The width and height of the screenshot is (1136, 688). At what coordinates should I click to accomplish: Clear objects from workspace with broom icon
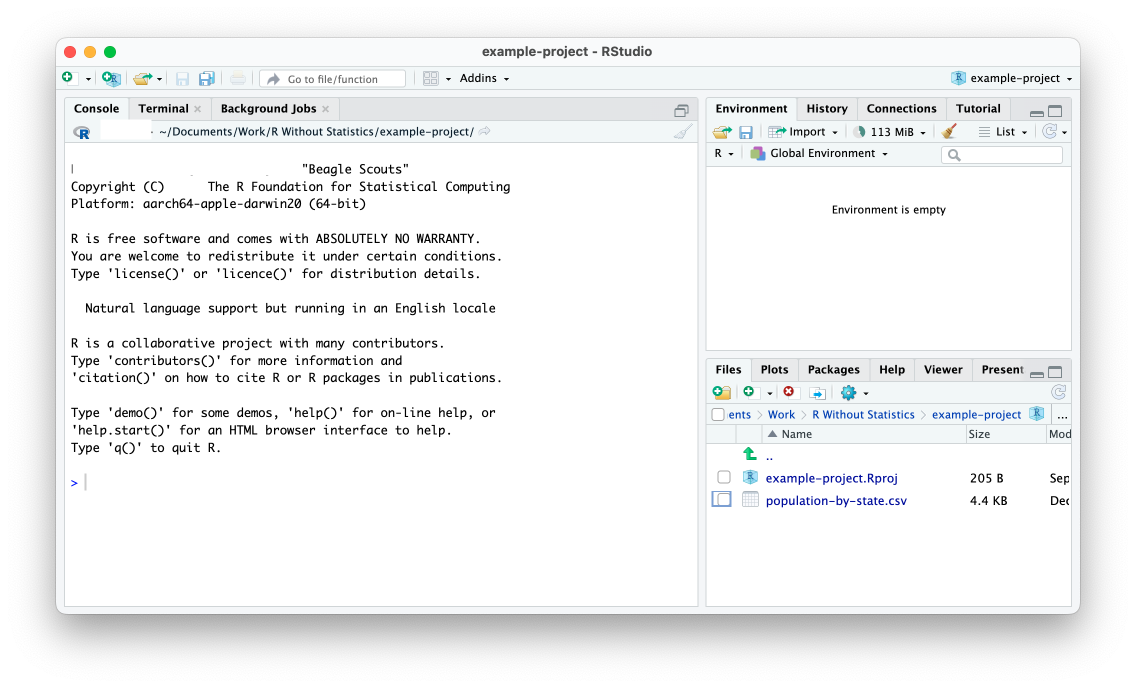(950, 131)
